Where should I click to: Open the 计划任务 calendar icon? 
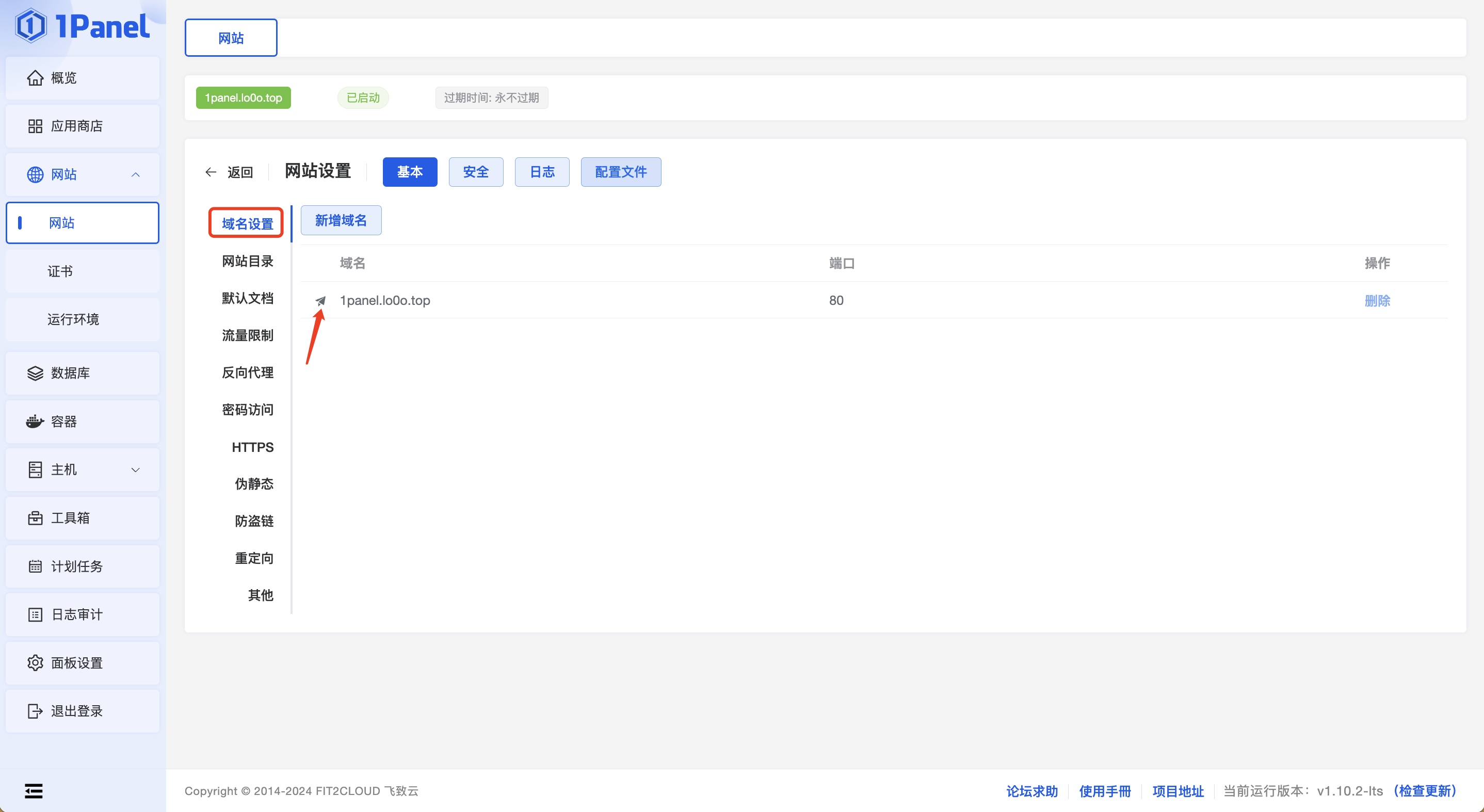pos(35,566)
